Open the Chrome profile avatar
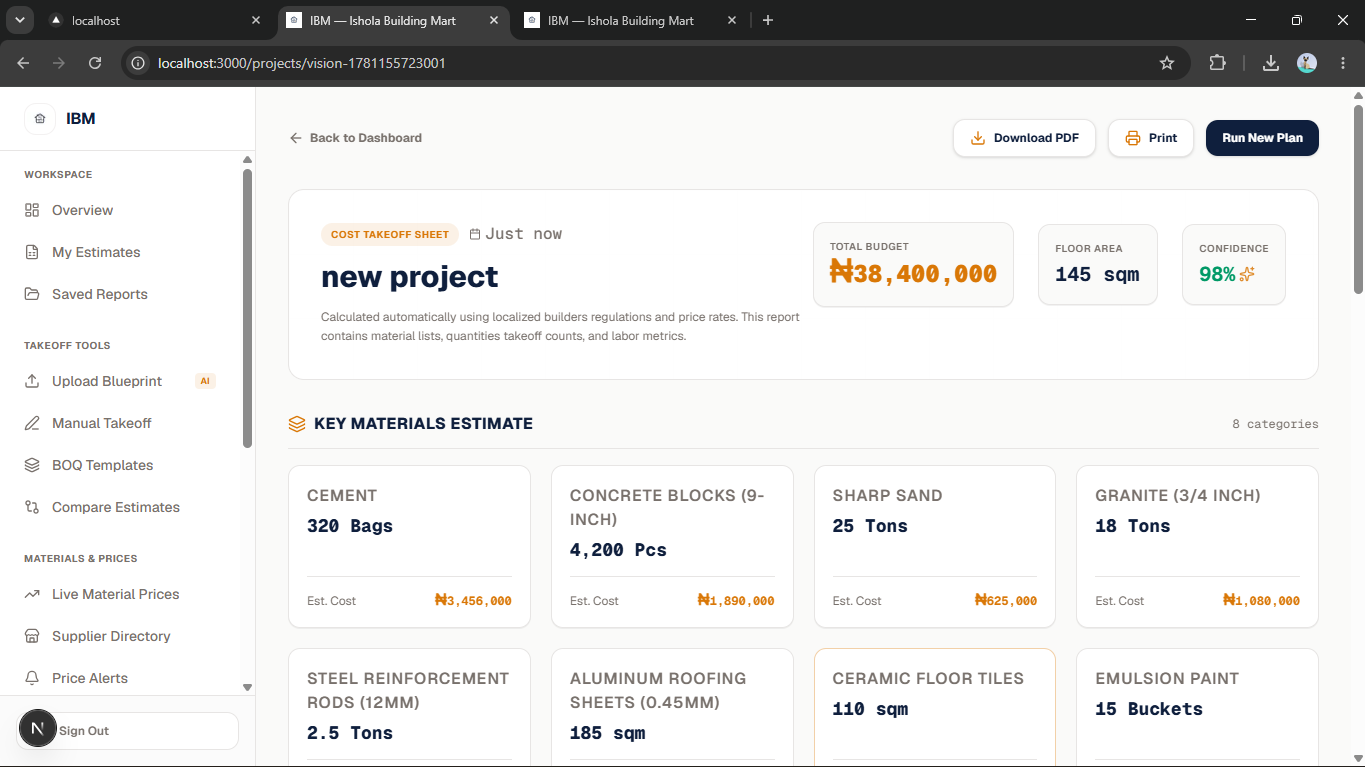 pos(1307,63)
